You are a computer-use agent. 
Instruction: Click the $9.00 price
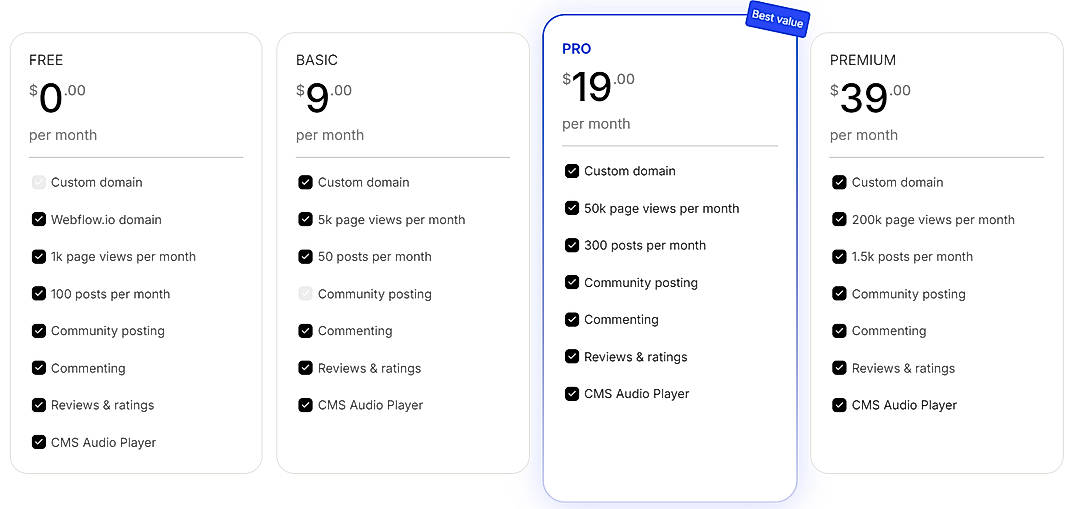point(324,97)
